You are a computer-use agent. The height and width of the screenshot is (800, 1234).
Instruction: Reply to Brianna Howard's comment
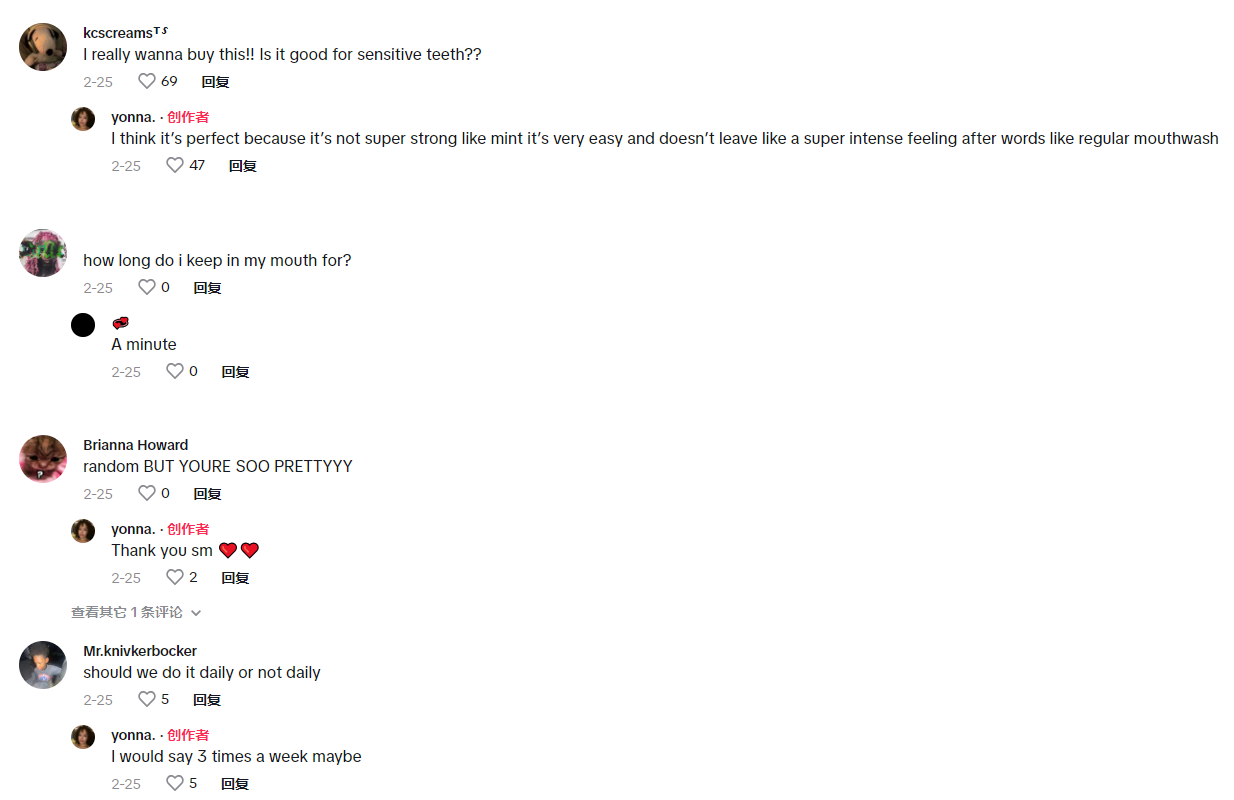(x=207, y=494)
